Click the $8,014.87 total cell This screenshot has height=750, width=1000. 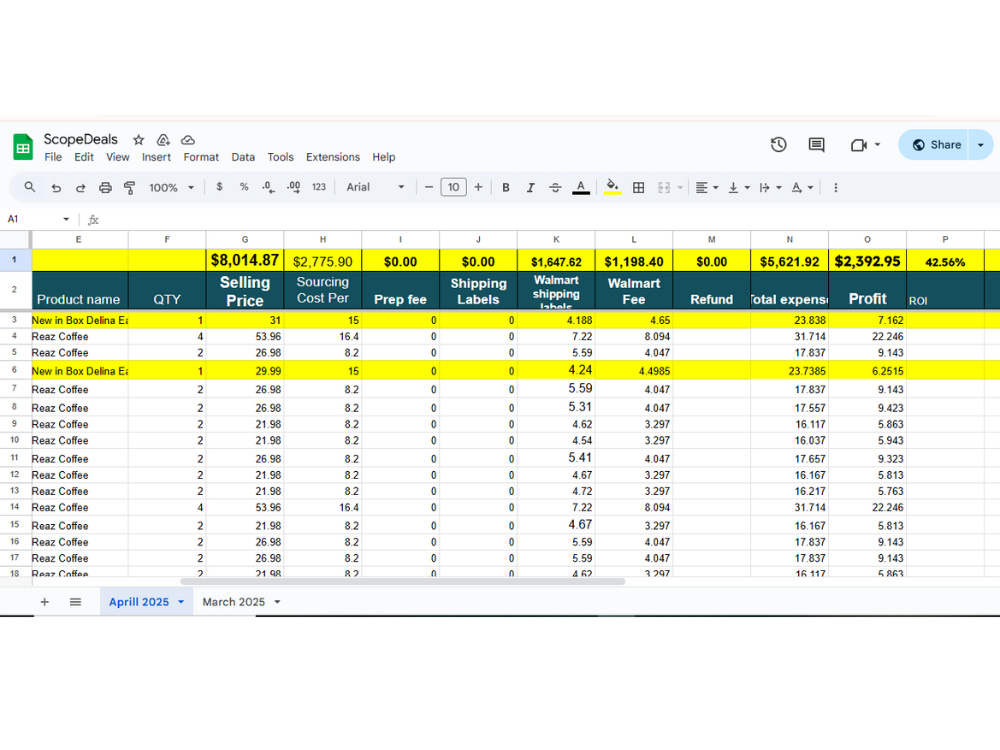(245, 260)
